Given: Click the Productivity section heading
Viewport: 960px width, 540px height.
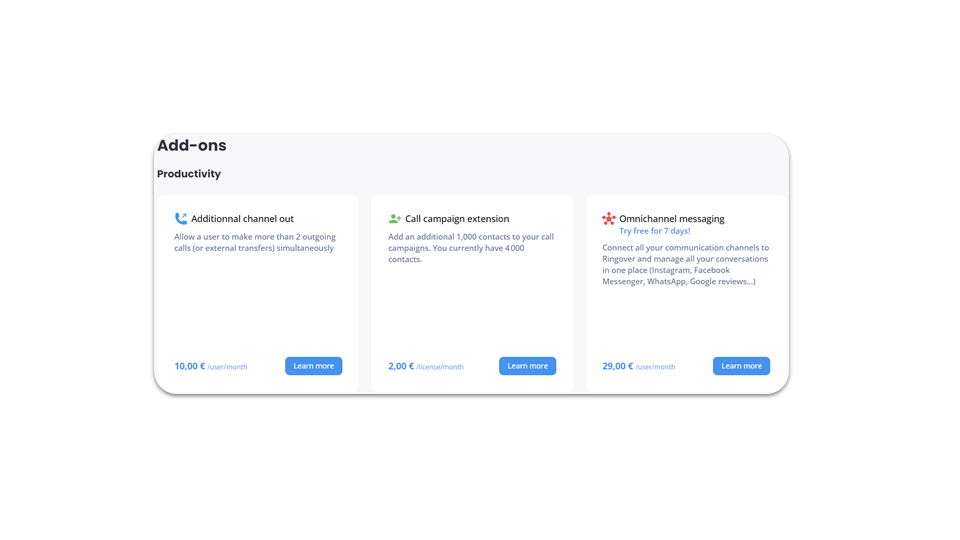Looking at the screenshot, I should click(189, 174).
